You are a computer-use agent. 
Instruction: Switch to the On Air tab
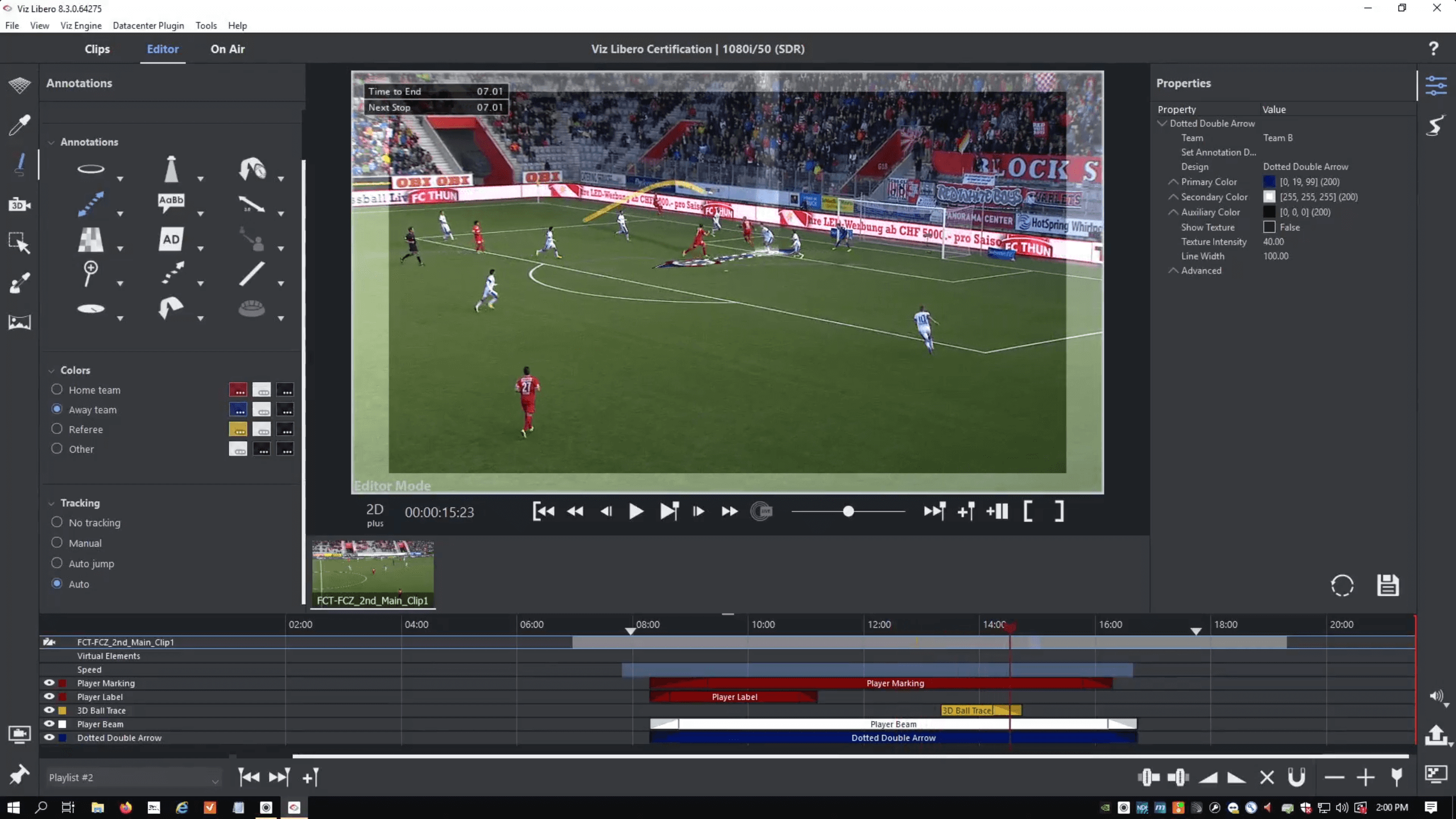(227, 49)
